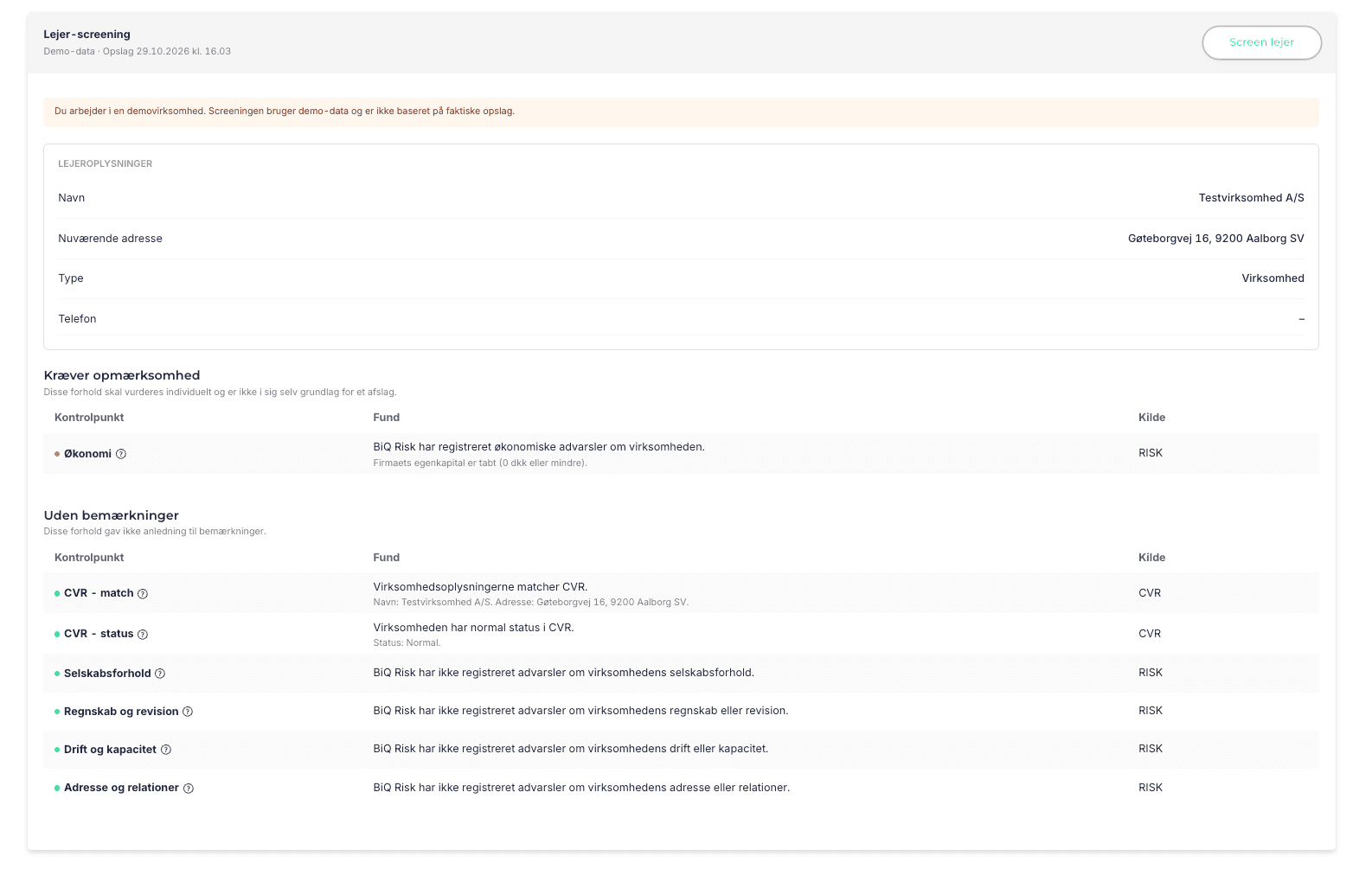
Task: Click the Screen lejer button
Action: (1261, 42)
